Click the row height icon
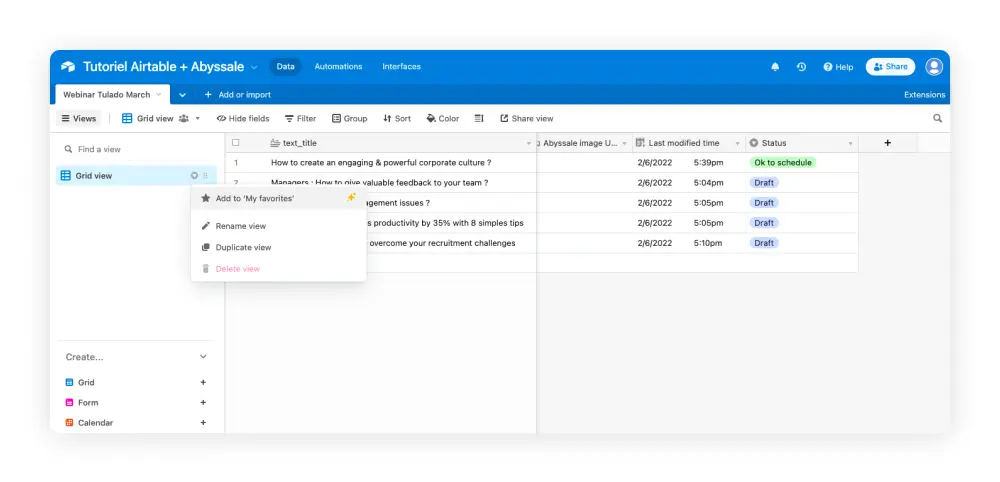Screen dimensions: 1000x482 pyautogui.click(x=480, y=119)
